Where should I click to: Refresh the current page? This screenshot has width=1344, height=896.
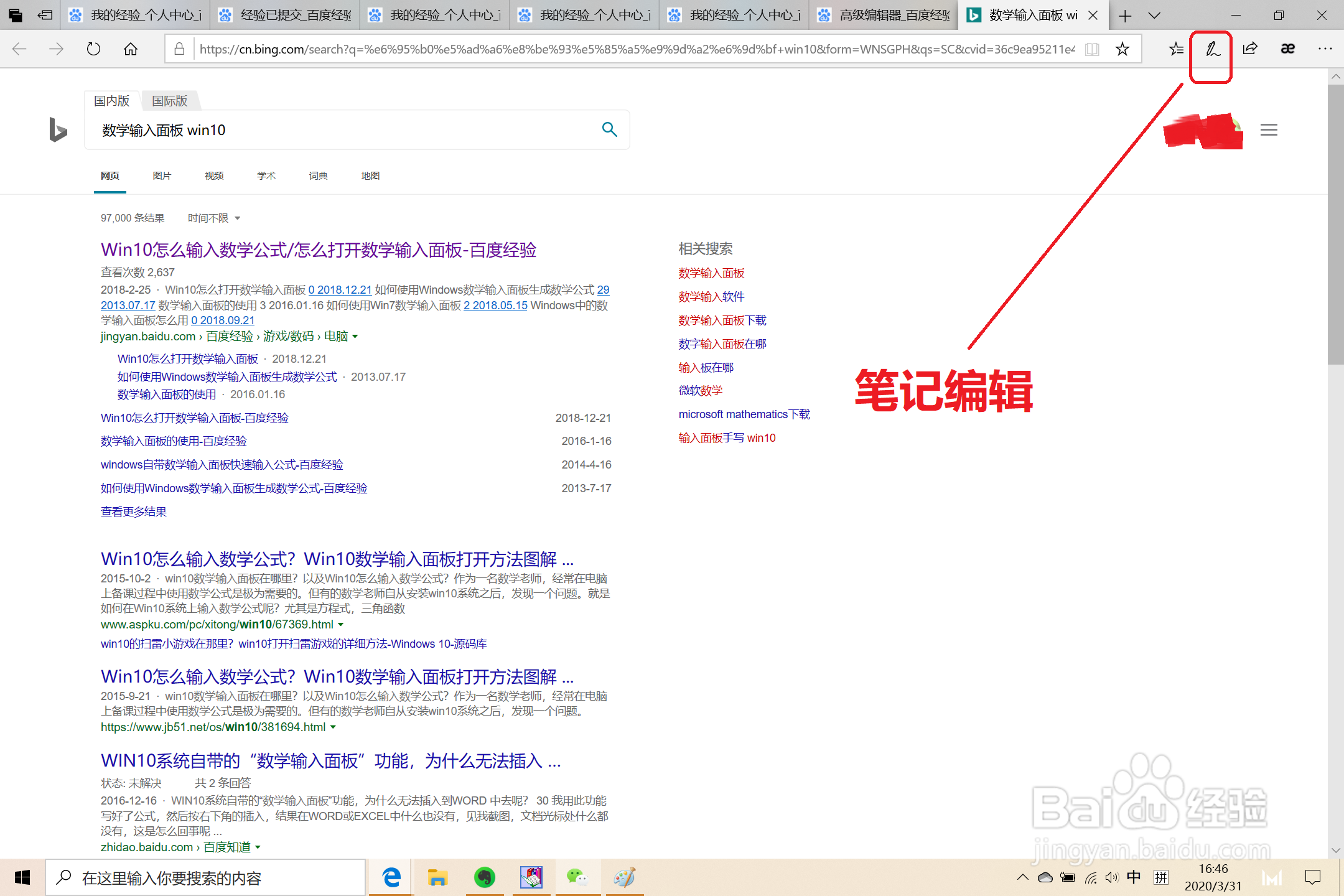pos(93,49)
